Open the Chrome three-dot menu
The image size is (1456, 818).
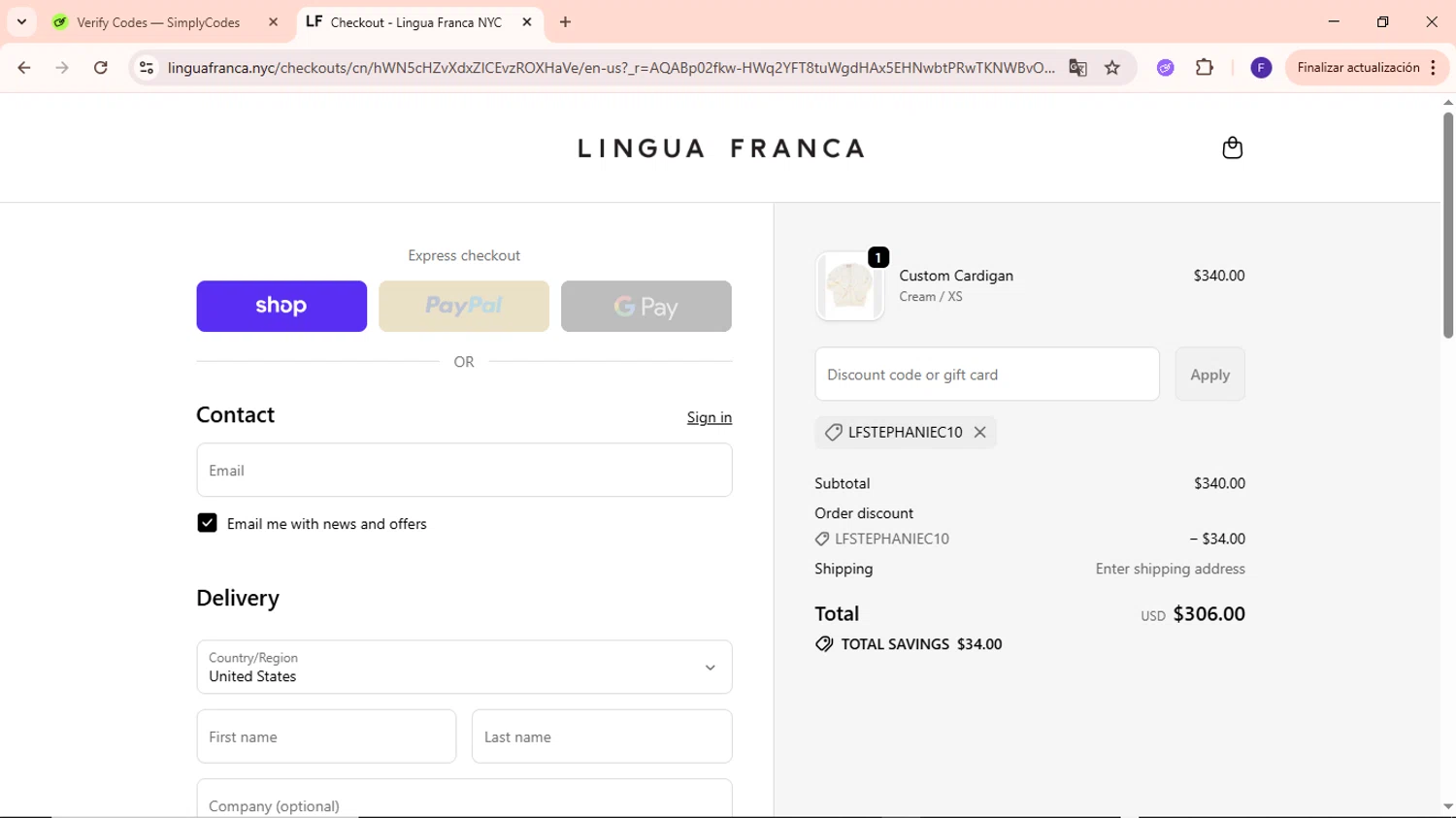1434,68
